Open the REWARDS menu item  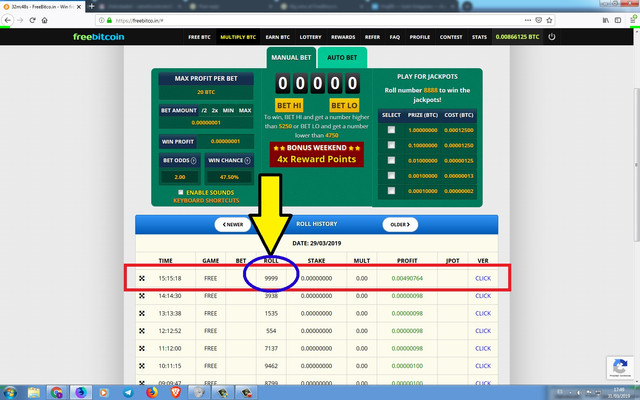click(x=343, y=37)
